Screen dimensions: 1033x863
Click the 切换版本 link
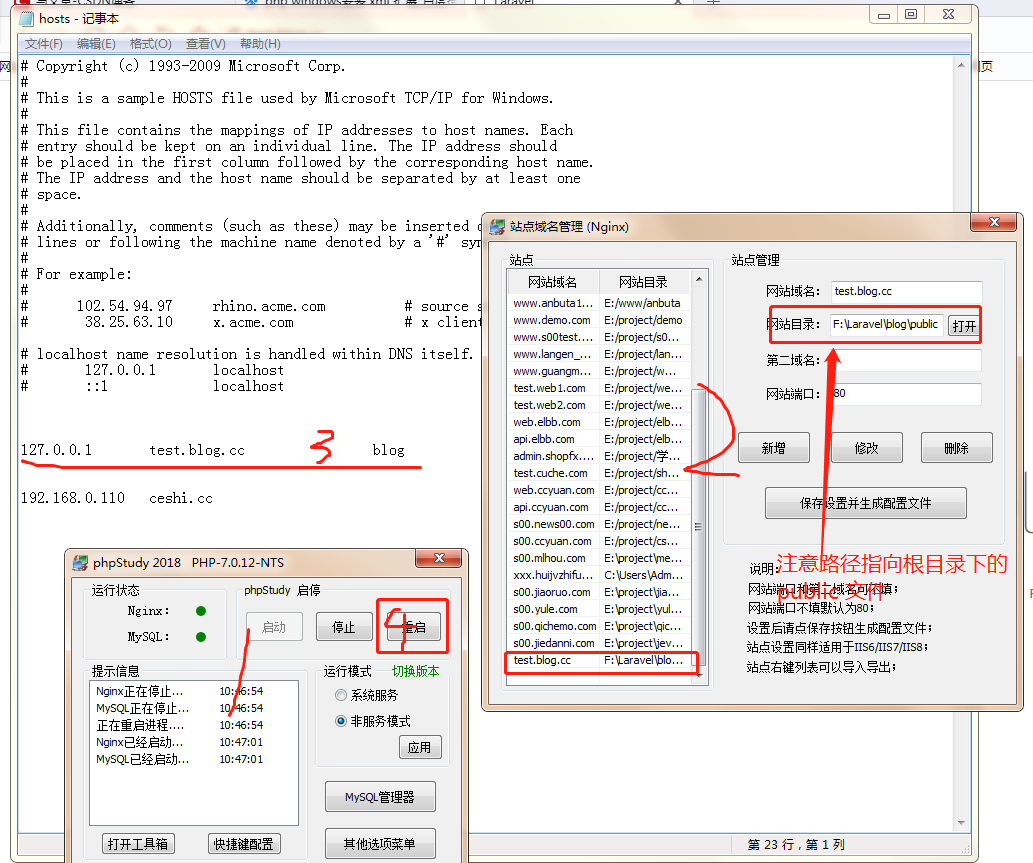[x=415, y=671]
